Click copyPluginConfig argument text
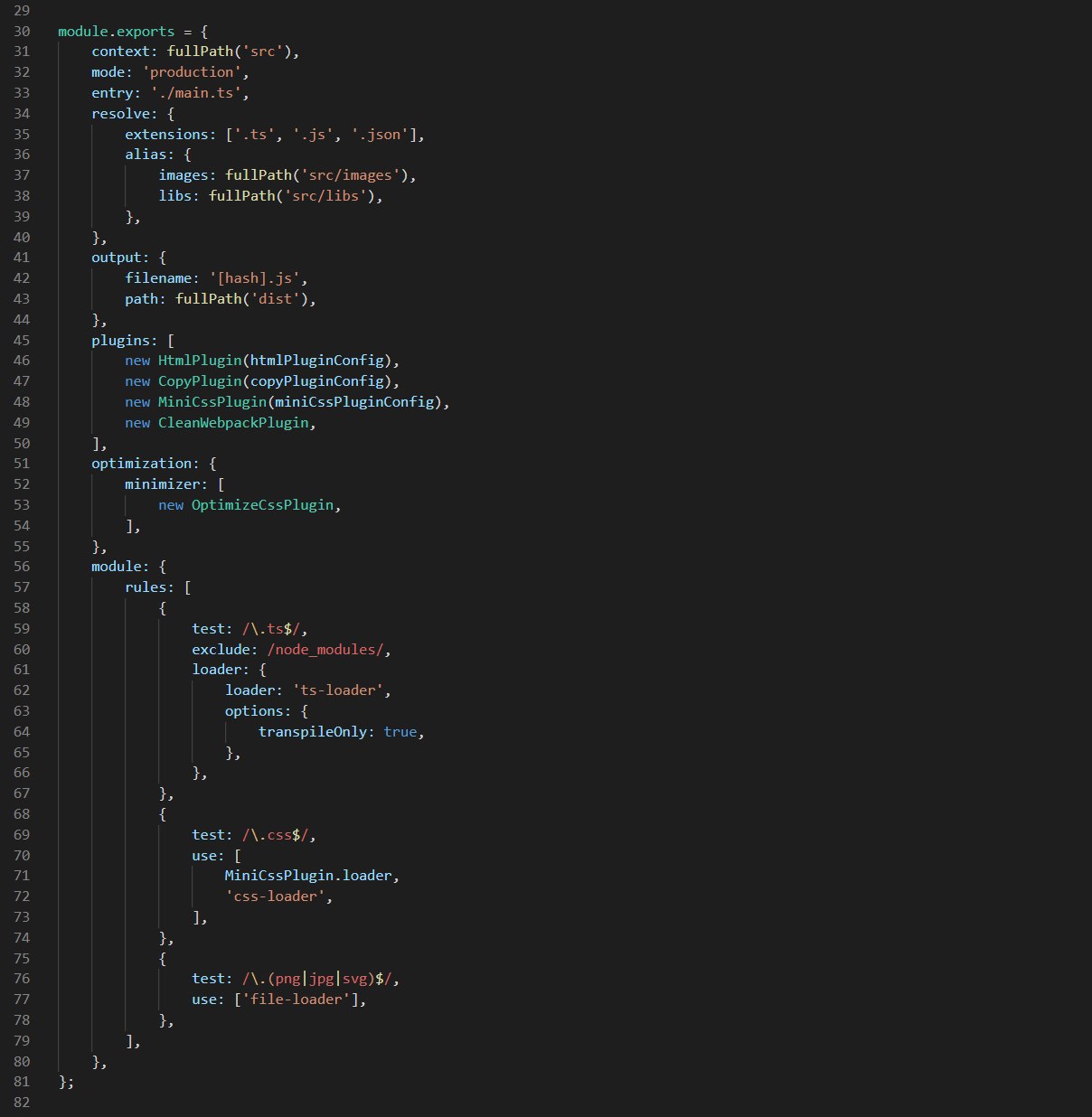 317,381
